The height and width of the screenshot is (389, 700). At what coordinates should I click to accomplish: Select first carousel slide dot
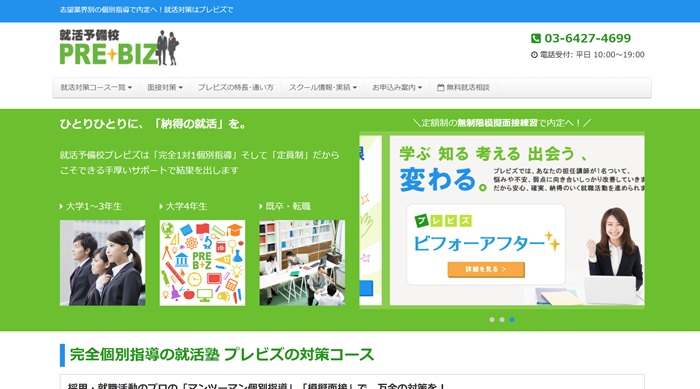(492, 320)
